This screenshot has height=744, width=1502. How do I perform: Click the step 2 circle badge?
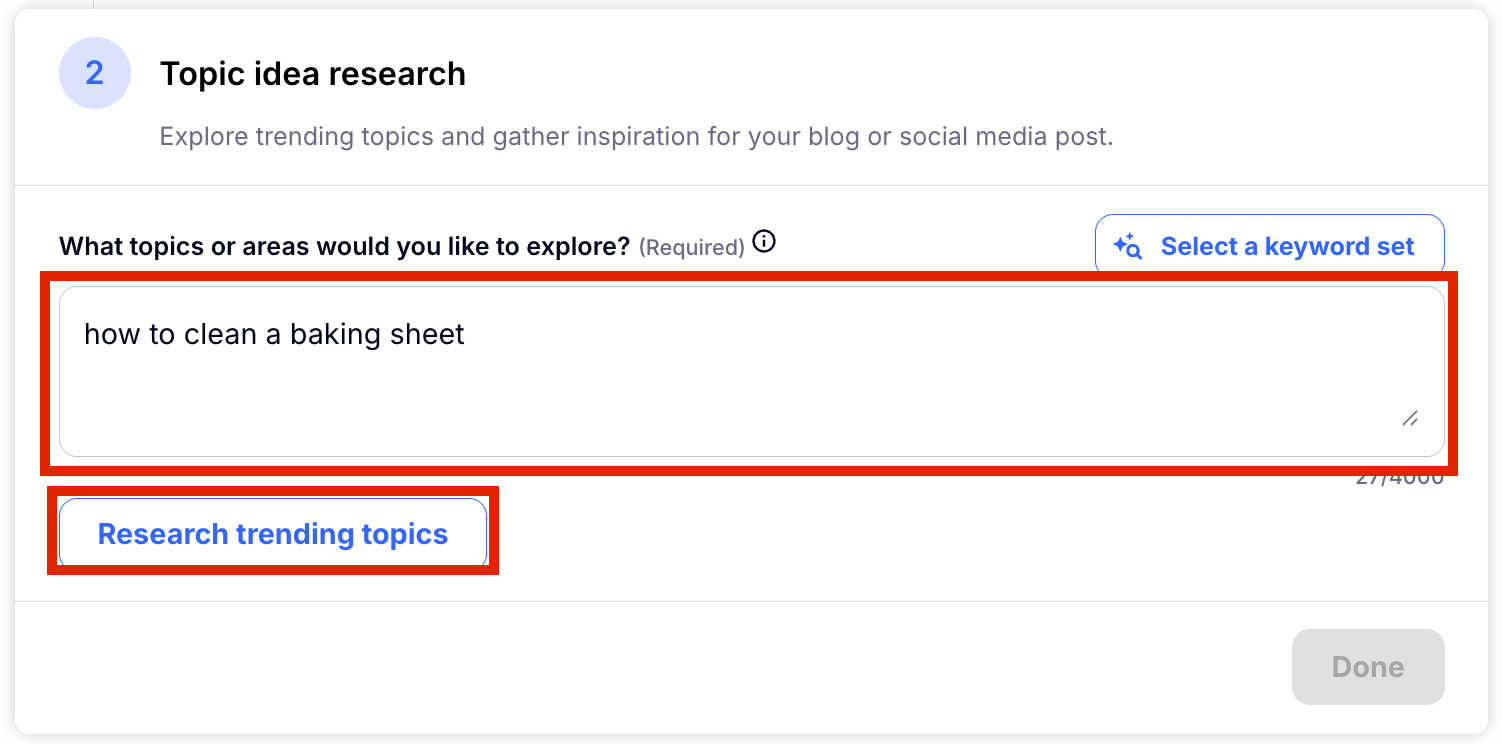coord(95,73)
